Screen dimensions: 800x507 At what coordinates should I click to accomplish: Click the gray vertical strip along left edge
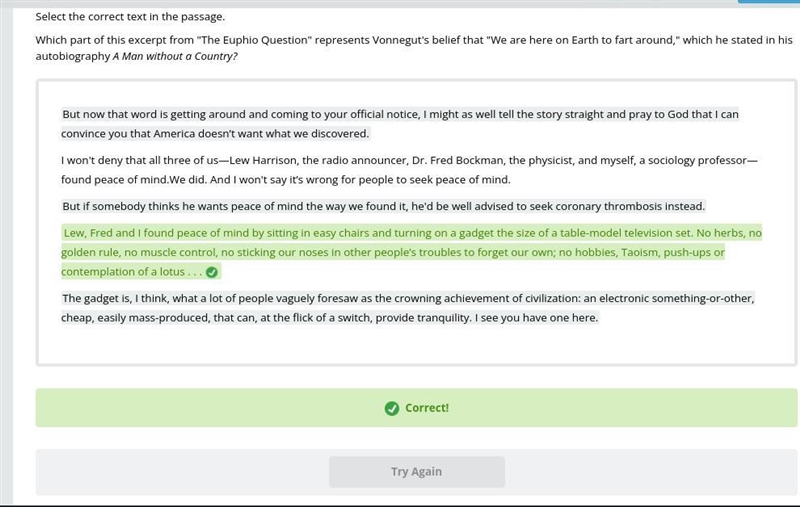(6, 255)
